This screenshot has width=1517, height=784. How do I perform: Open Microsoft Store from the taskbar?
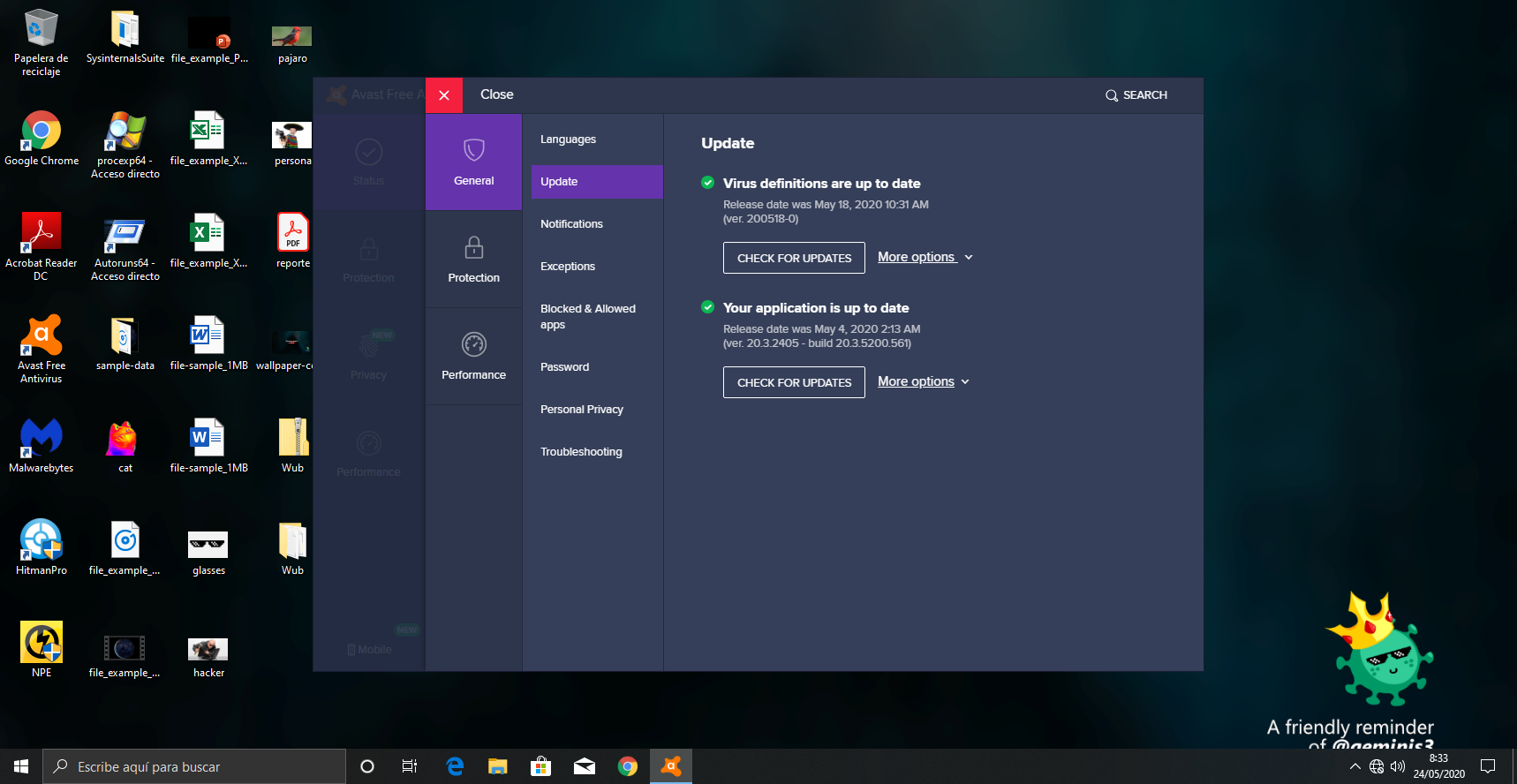pos(541,766)
